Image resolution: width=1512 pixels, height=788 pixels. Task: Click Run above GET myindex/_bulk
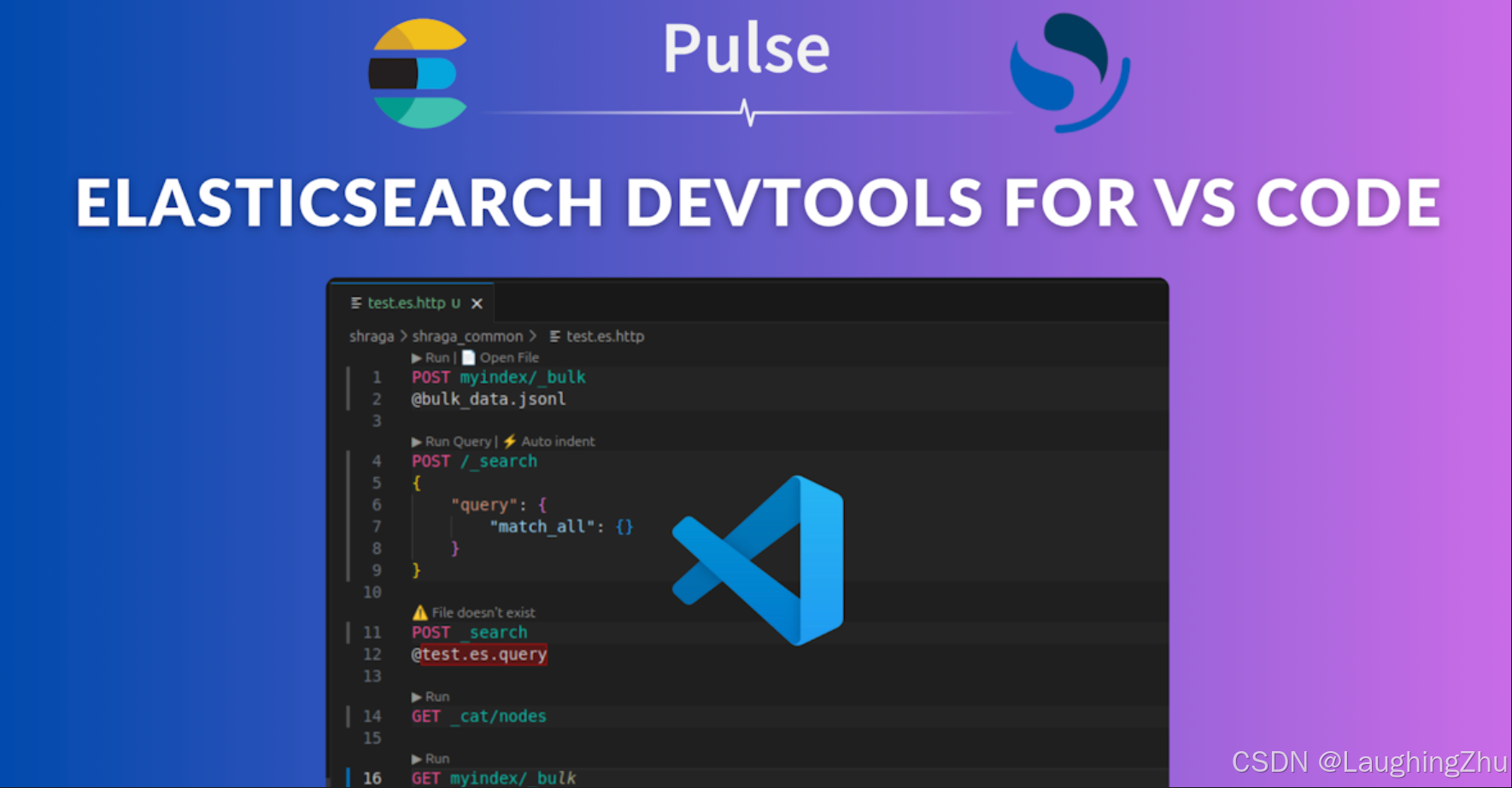[431, 758]
